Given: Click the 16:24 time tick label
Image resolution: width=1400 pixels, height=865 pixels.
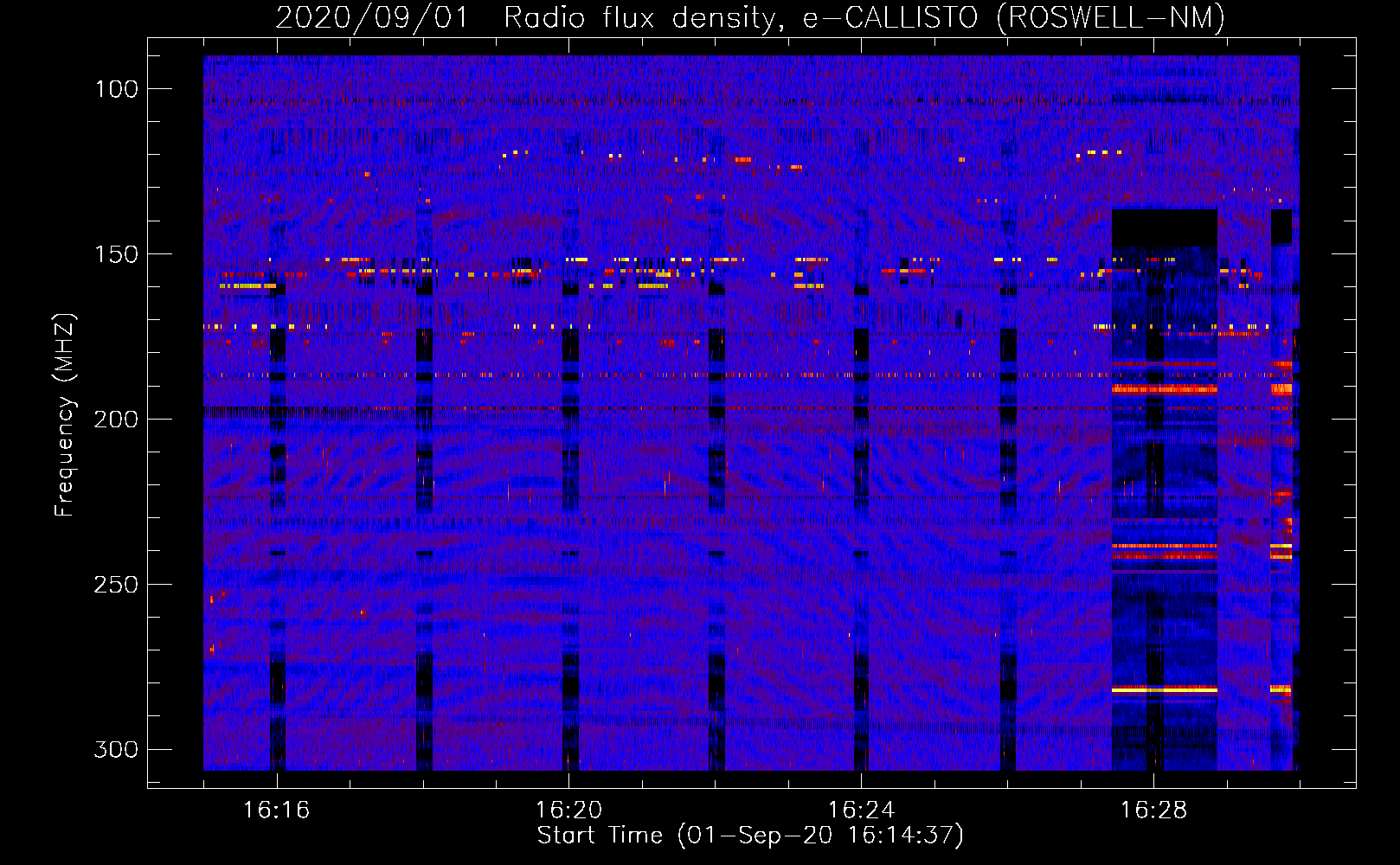Looking at the screenshot, I should [861, 810].
